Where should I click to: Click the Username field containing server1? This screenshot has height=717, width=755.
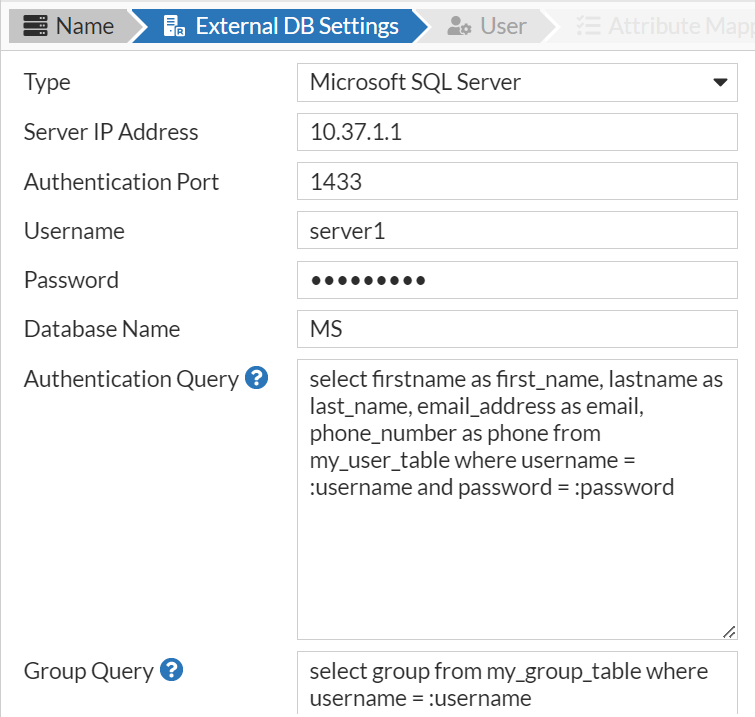517,230
